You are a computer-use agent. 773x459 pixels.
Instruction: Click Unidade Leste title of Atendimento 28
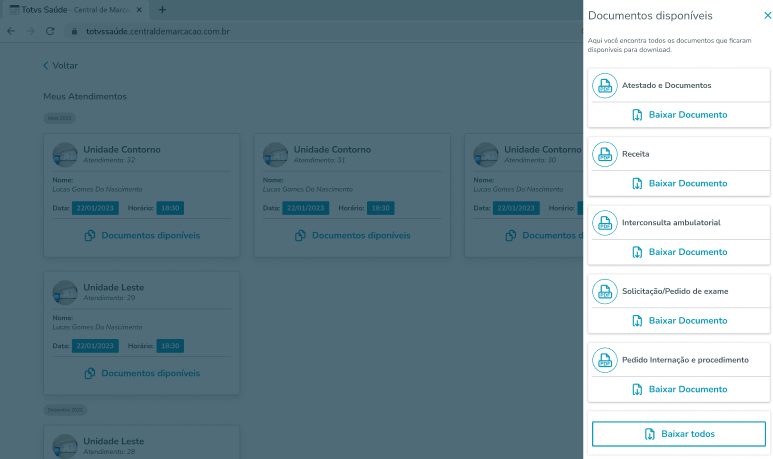tap(114, 441)
